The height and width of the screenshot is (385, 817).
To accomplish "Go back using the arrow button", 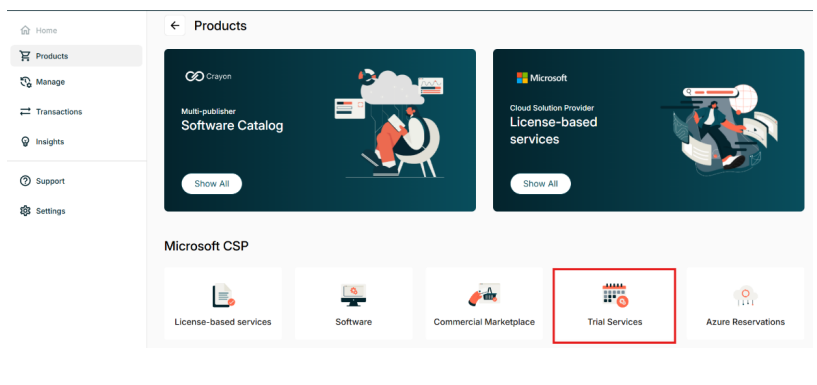I will 175,26.
